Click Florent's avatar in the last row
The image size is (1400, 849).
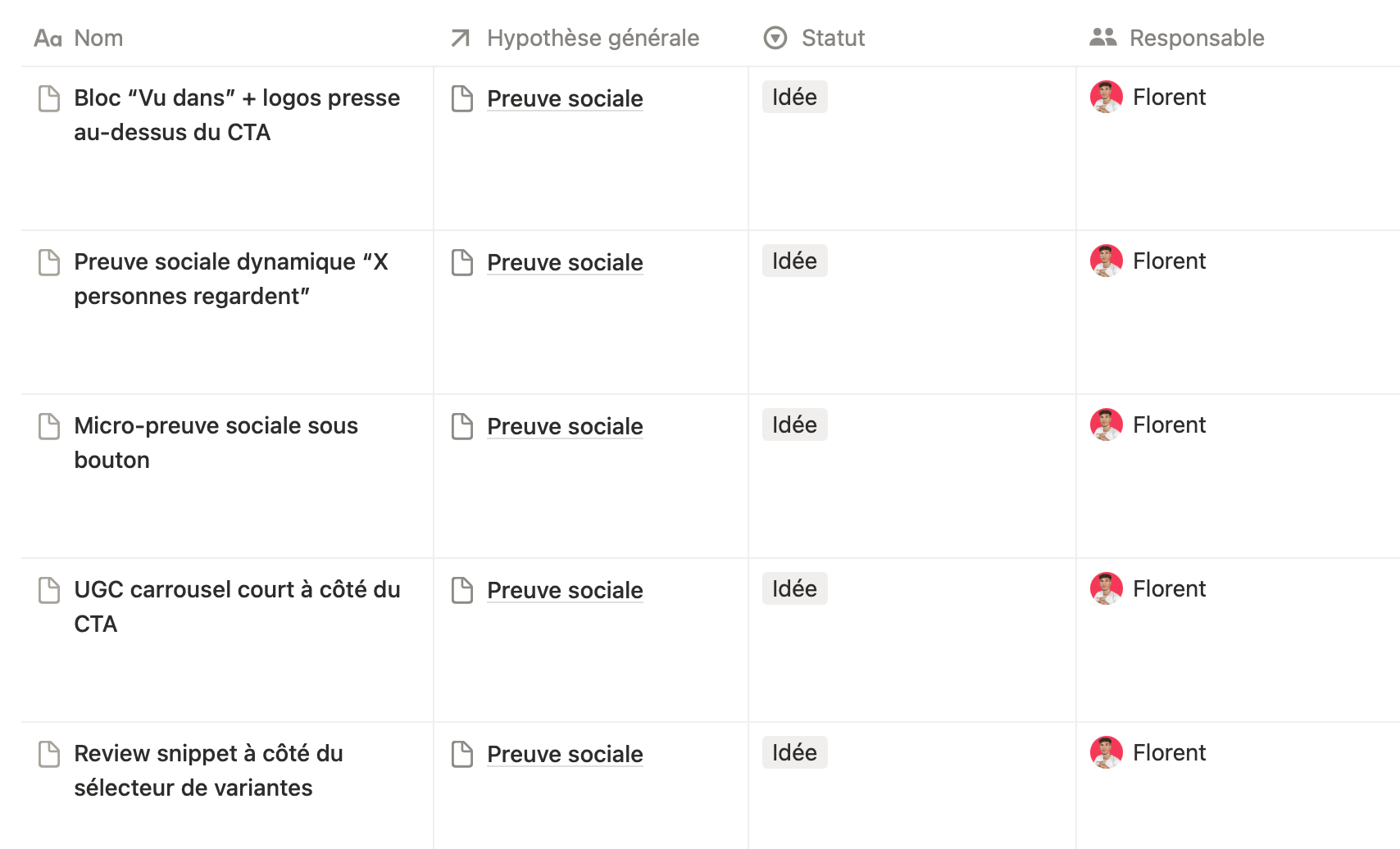point(1106,752)
